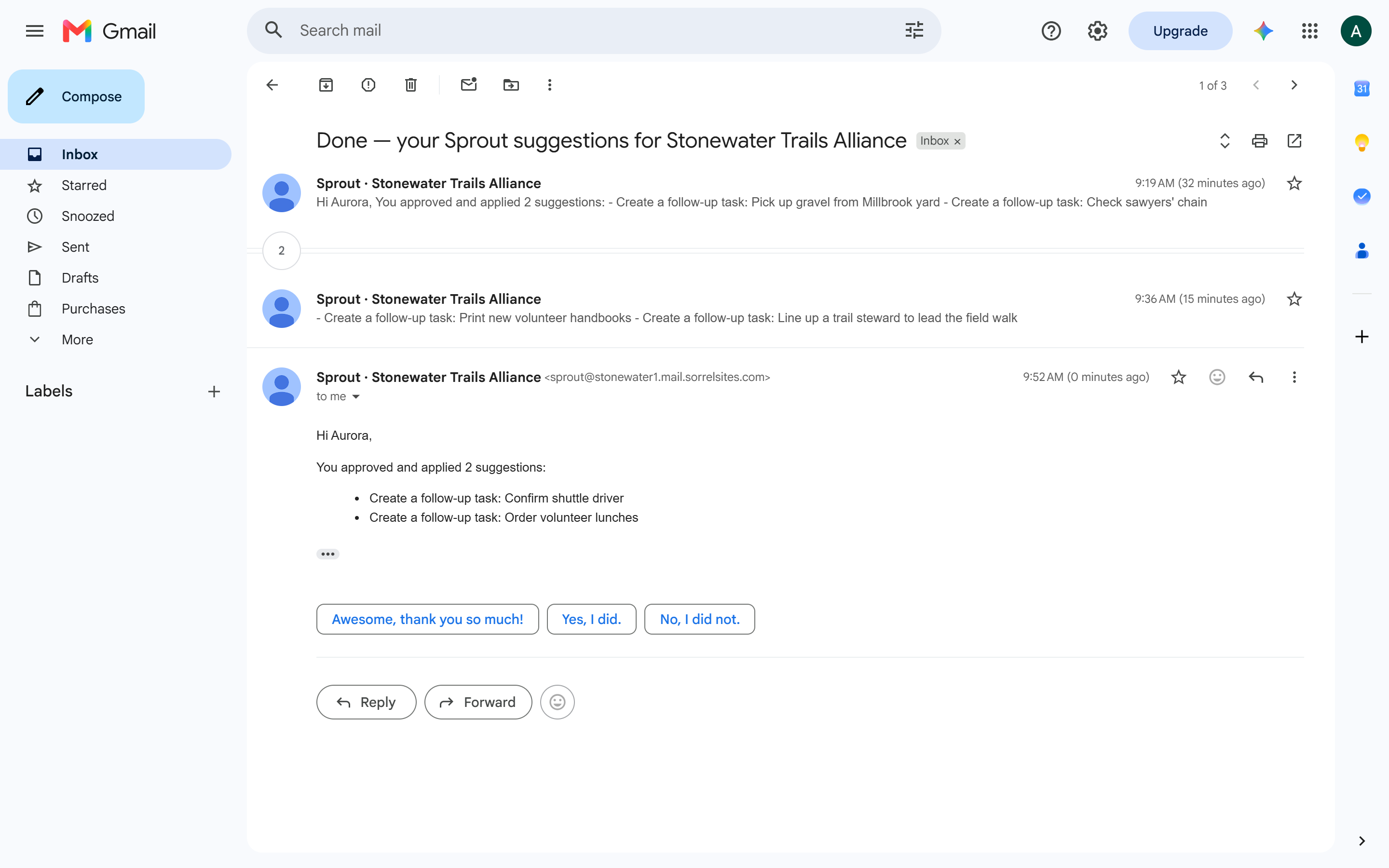Go back to inbox arrow
Viewport: 1389px width, 868px height.
click(272, 85)
